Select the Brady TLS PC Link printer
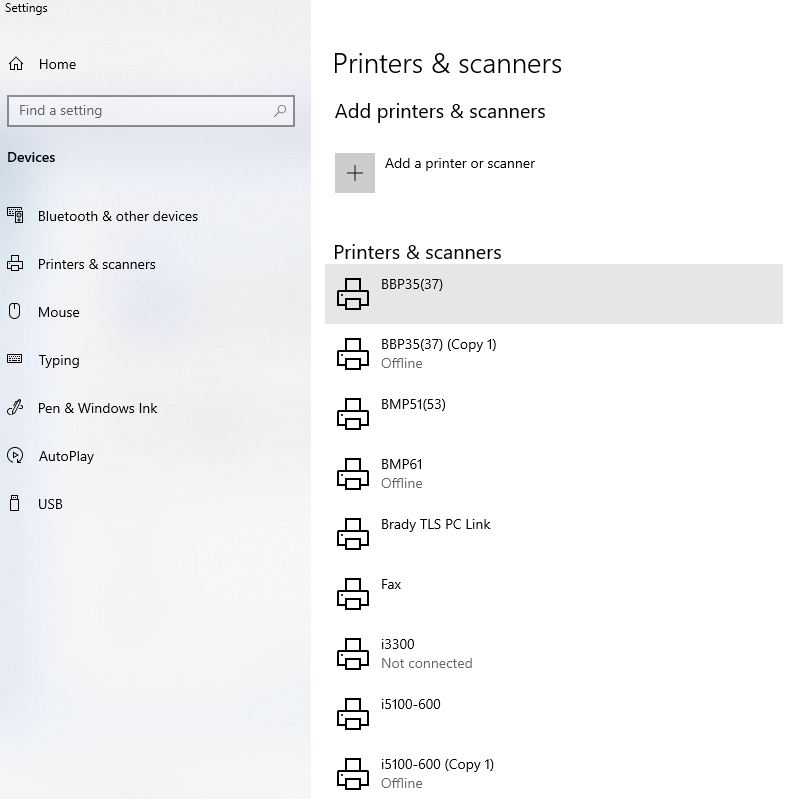The height and width of the screenshot is (799, 791). pyautogui.click(x=554, y=534)
